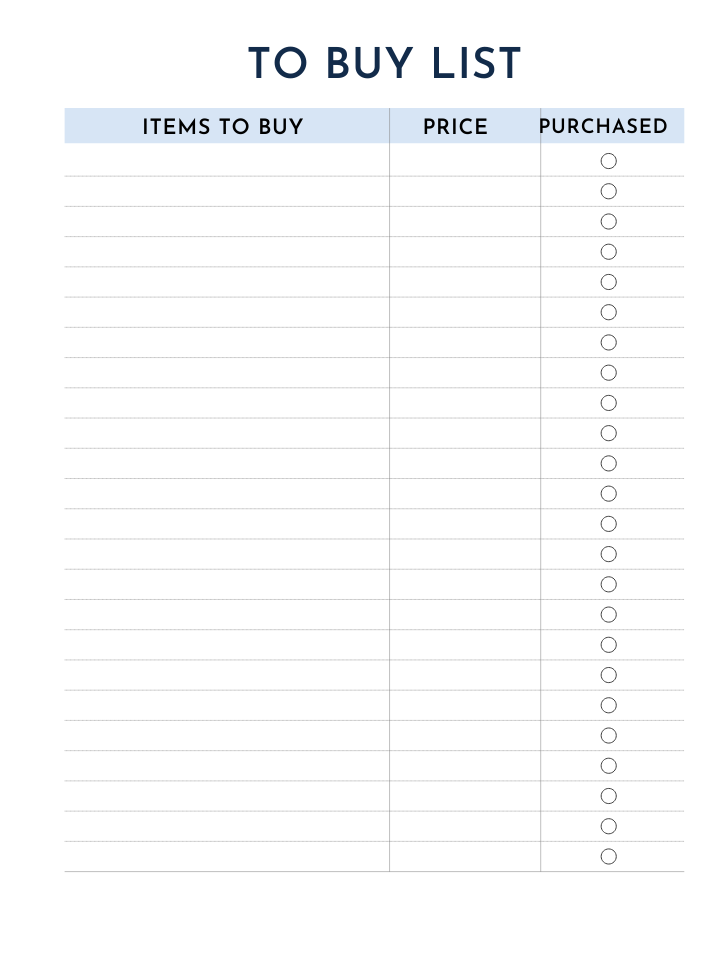Mark the twelfth Purchased circle
The image size is (720, 960).
608,493
